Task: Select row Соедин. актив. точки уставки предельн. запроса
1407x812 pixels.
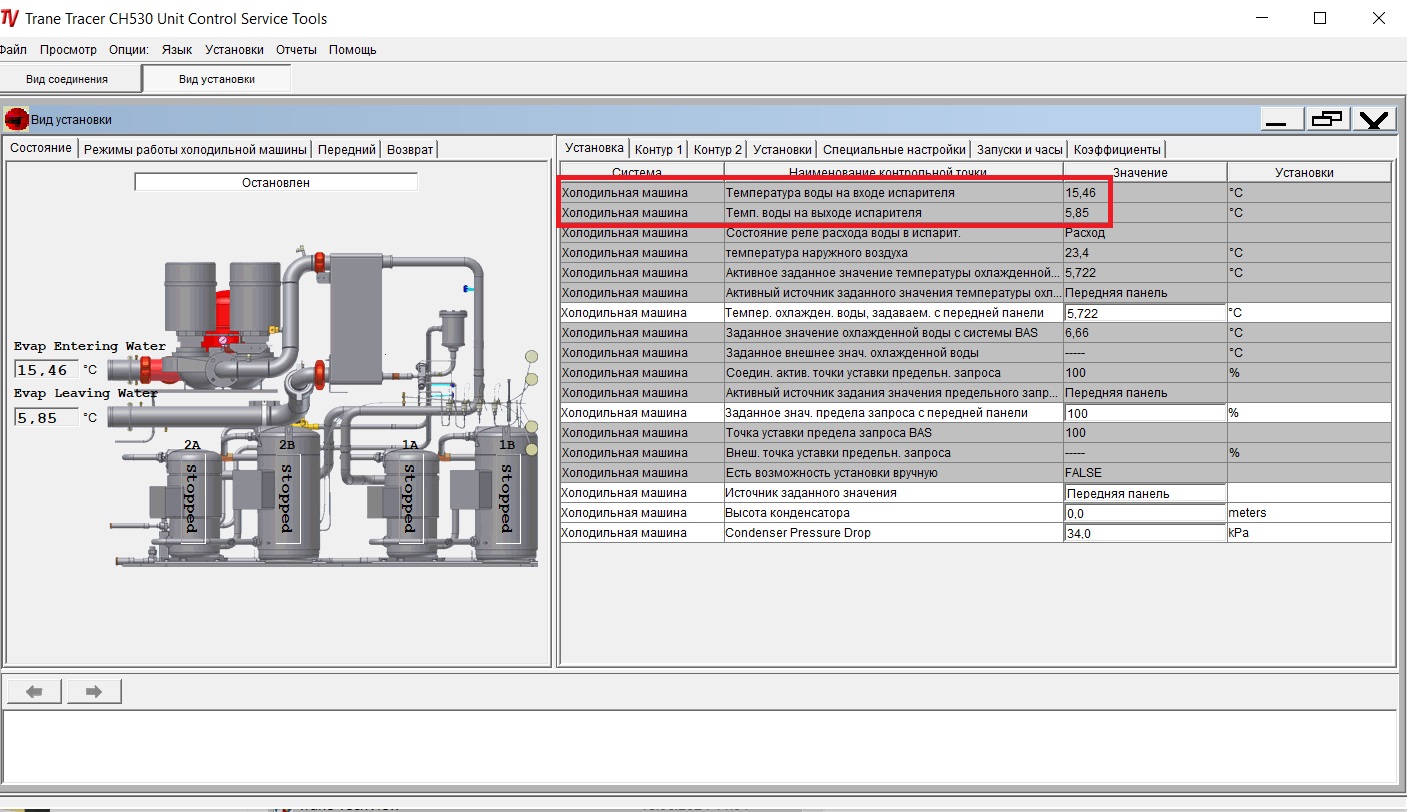Action: [975, 373]
